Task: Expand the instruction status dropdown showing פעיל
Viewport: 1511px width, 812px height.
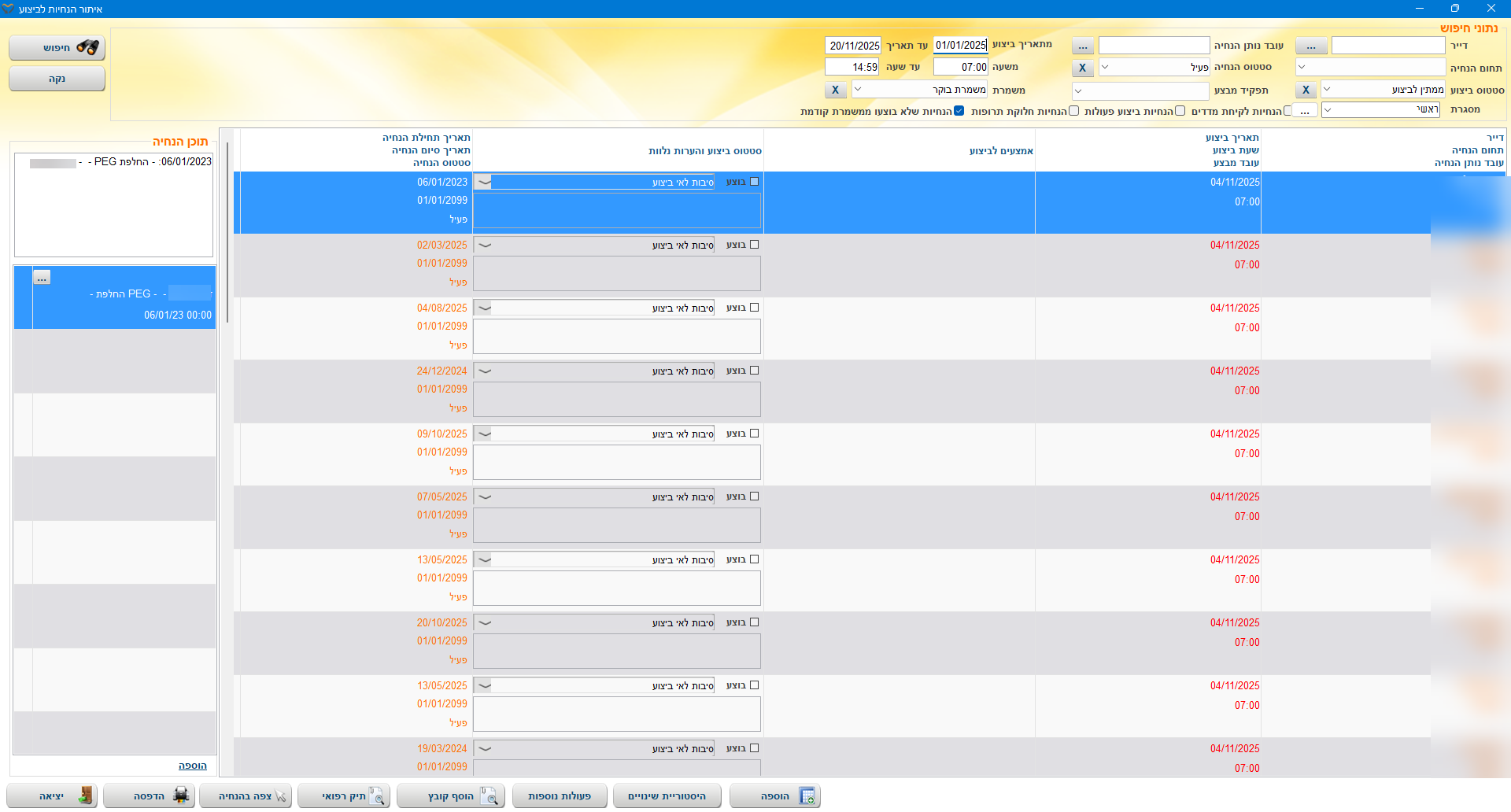Action: [x=1105, y=68]
